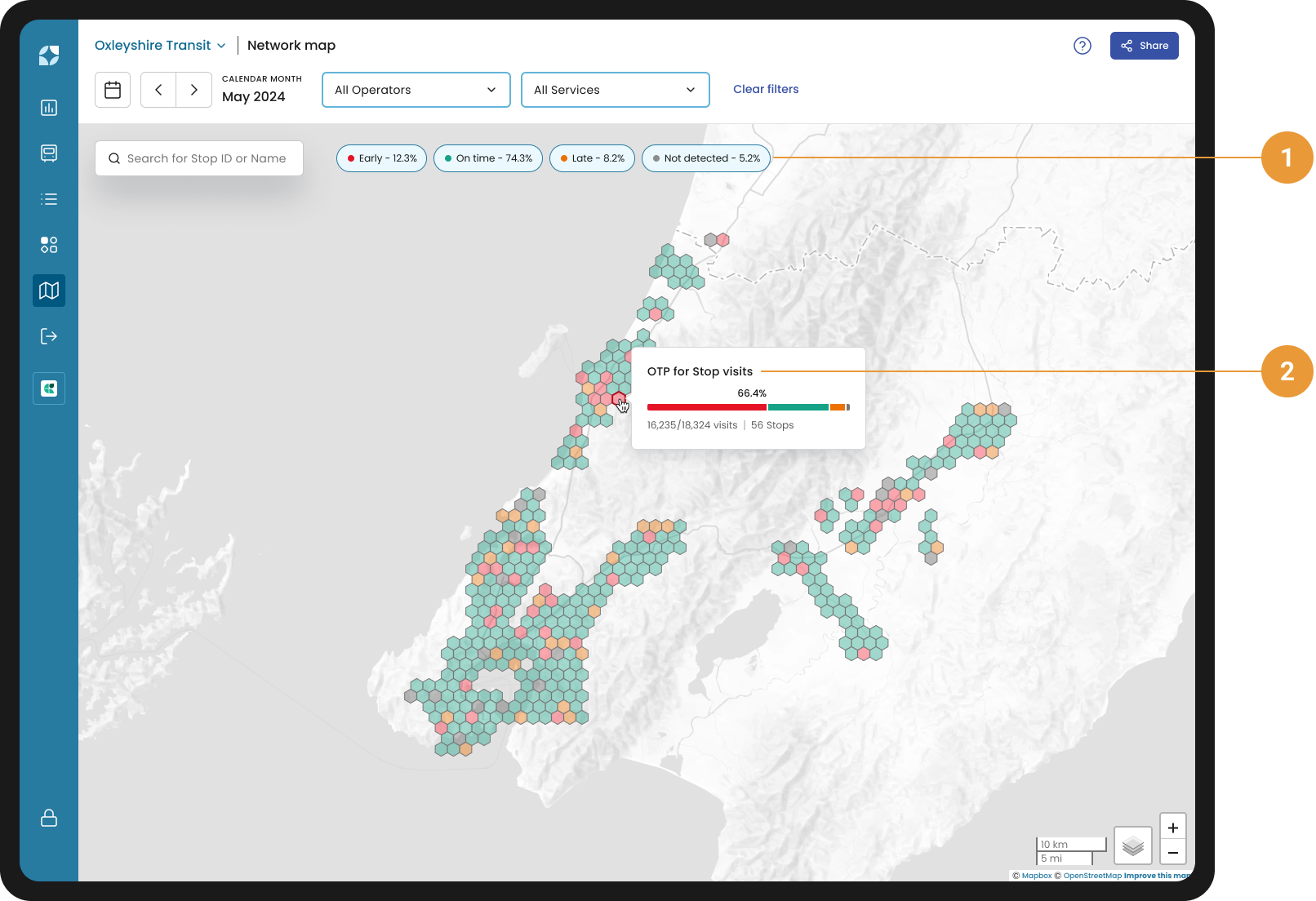Open the map layers button

pyautogui.click(x=1133, y=846)
